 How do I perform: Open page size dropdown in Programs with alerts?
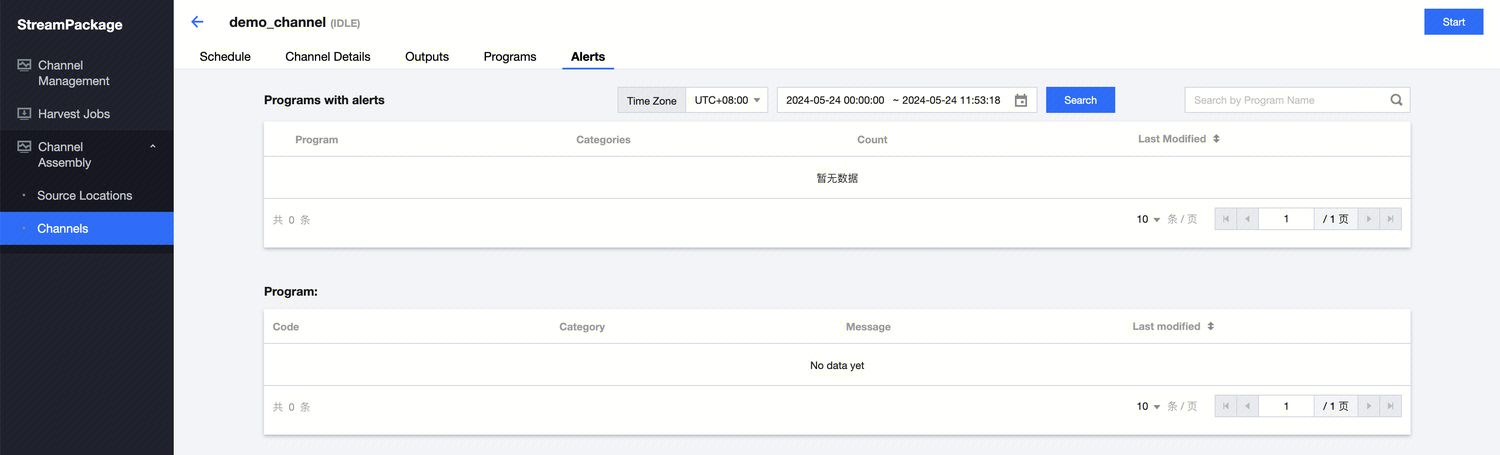click(x=1148, y=219)
